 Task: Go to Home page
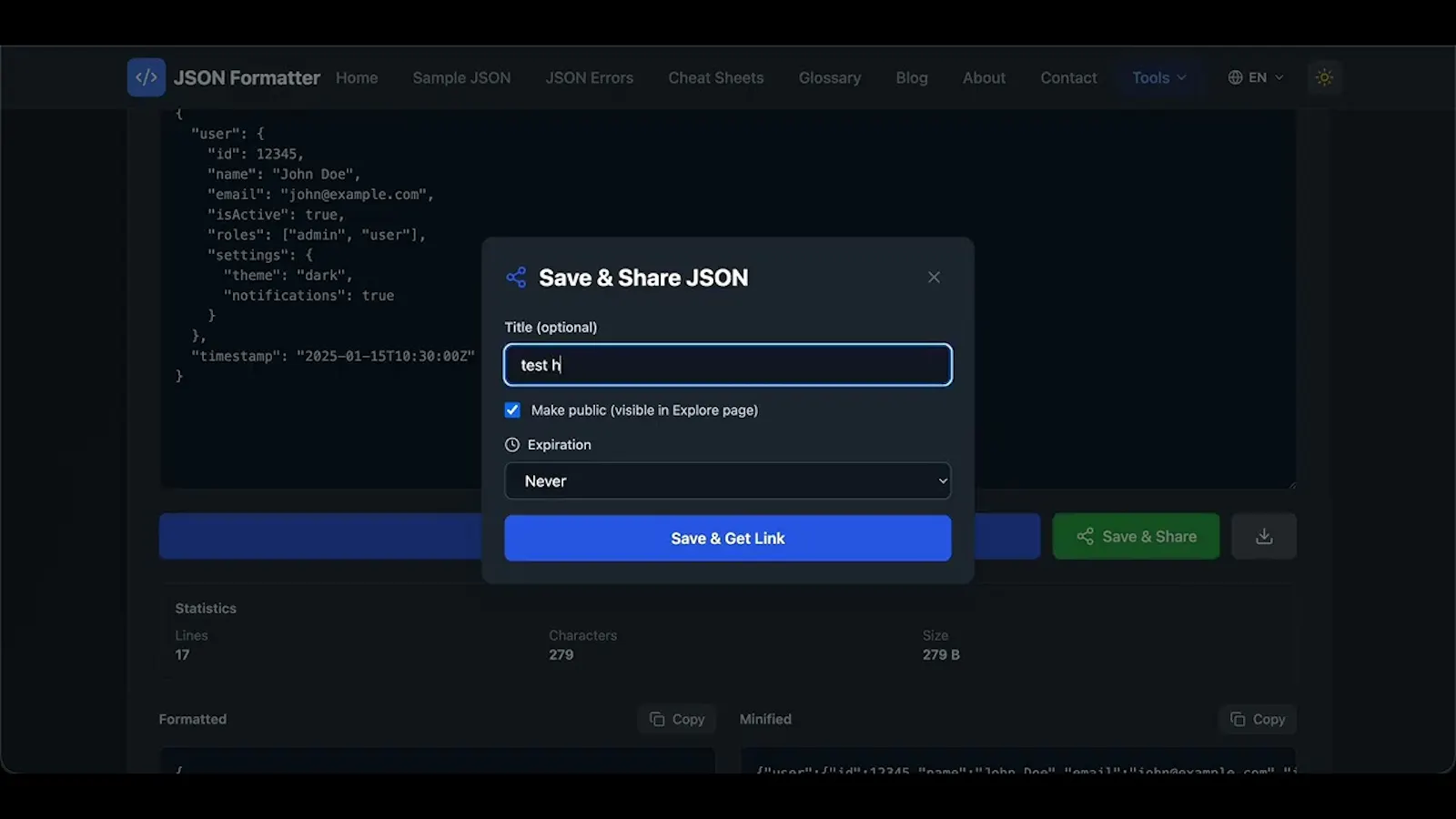tap(357, 77)
